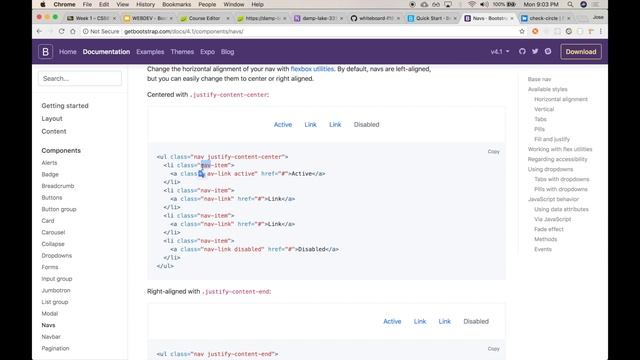640x360 pixels.
Task: Click the docs Search field
Action: (x=80, y=78)
